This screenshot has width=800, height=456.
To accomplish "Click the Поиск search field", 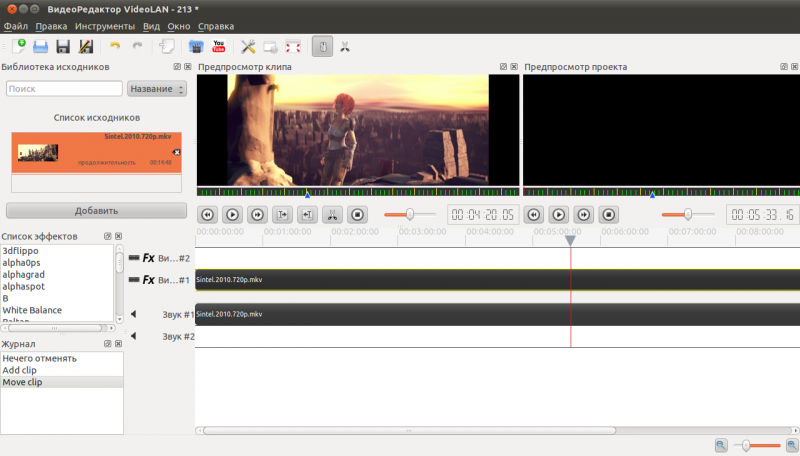I will [x=64, y=89].
